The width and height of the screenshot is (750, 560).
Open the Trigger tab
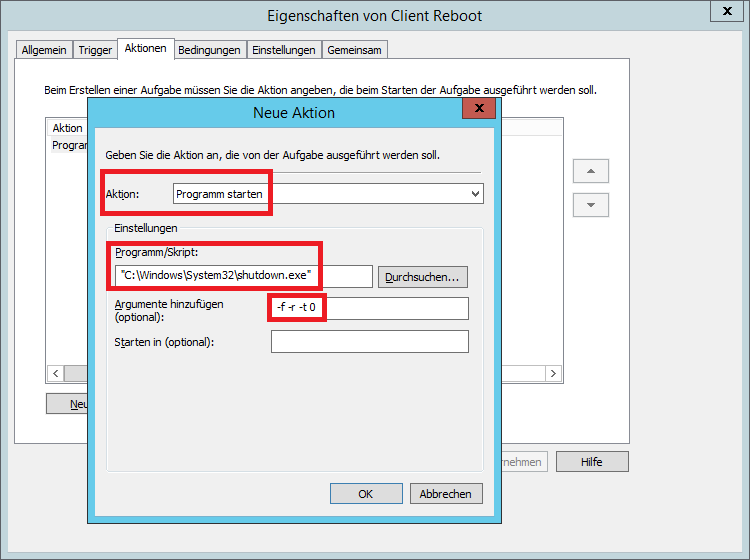point(95,50)
